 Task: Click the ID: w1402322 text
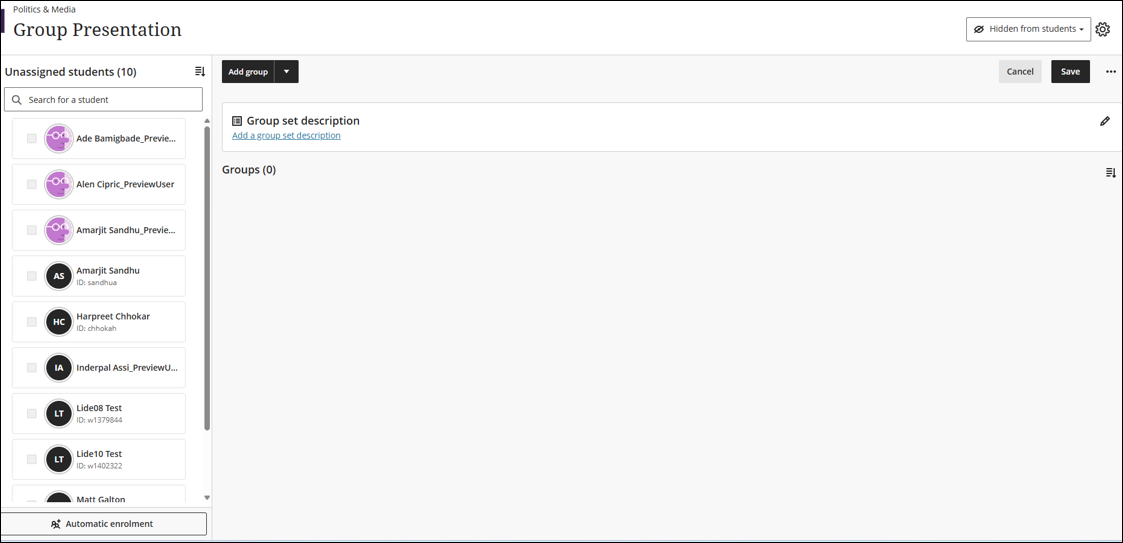coord(99,466)
